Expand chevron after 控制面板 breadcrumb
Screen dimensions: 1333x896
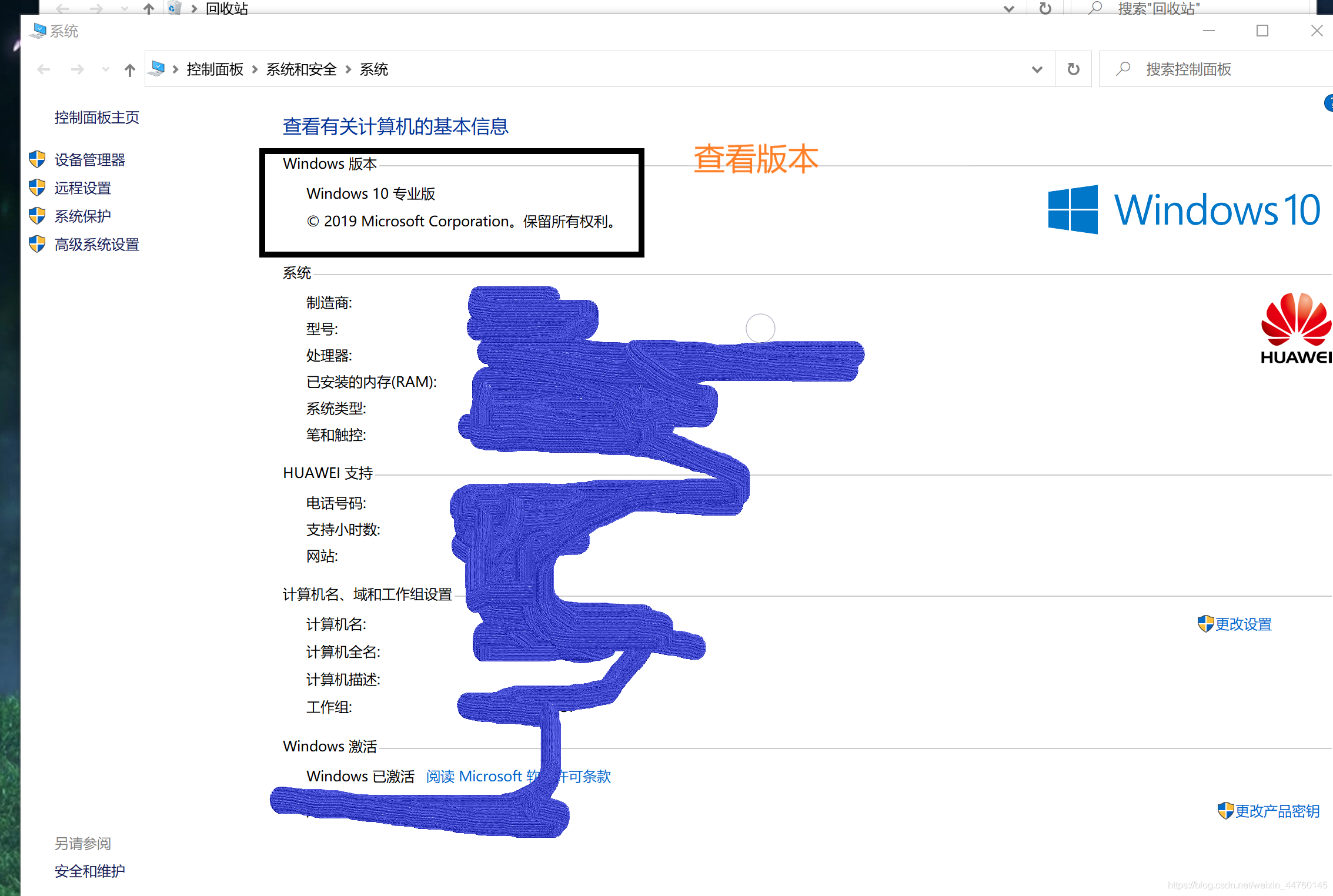[x=255, y=69]
